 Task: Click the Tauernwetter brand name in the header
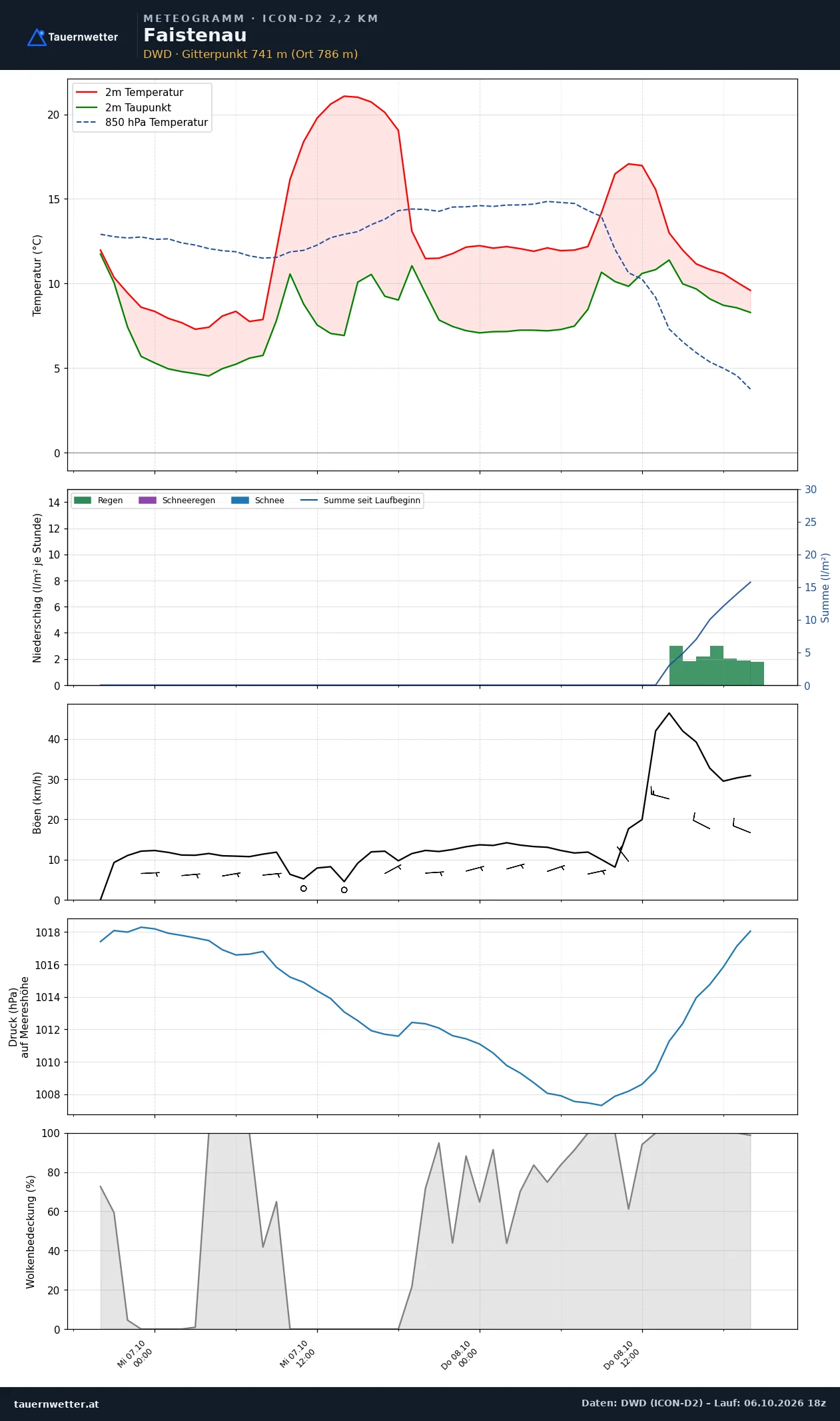tap(83, 37)
